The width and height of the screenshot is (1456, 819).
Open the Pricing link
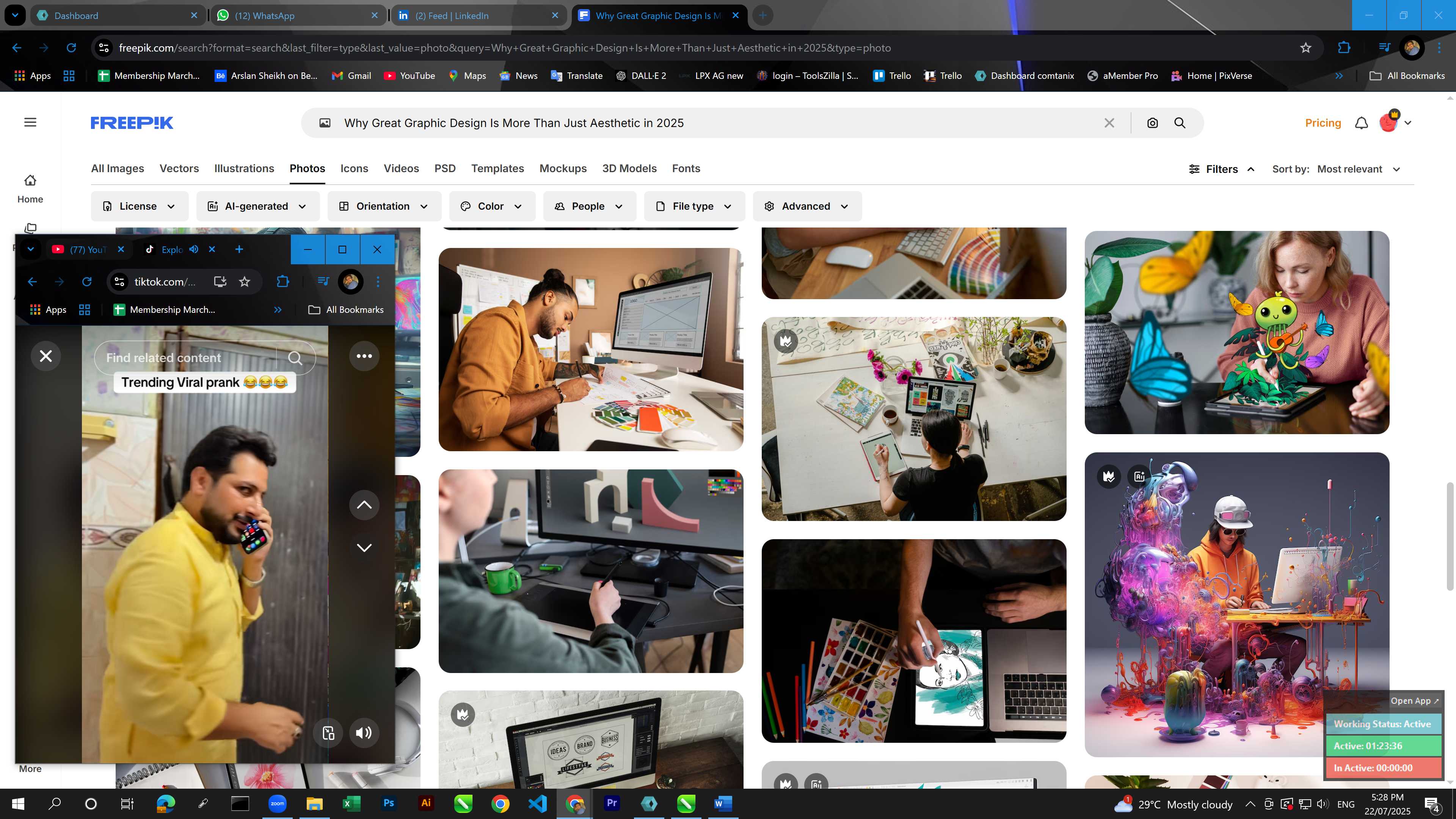coord(1323,122)
